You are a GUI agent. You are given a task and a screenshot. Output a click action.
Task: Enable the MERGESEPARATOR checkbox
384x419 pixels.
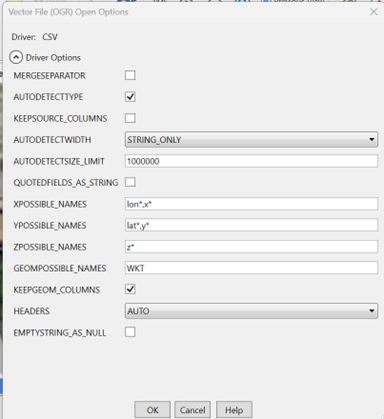130,75
